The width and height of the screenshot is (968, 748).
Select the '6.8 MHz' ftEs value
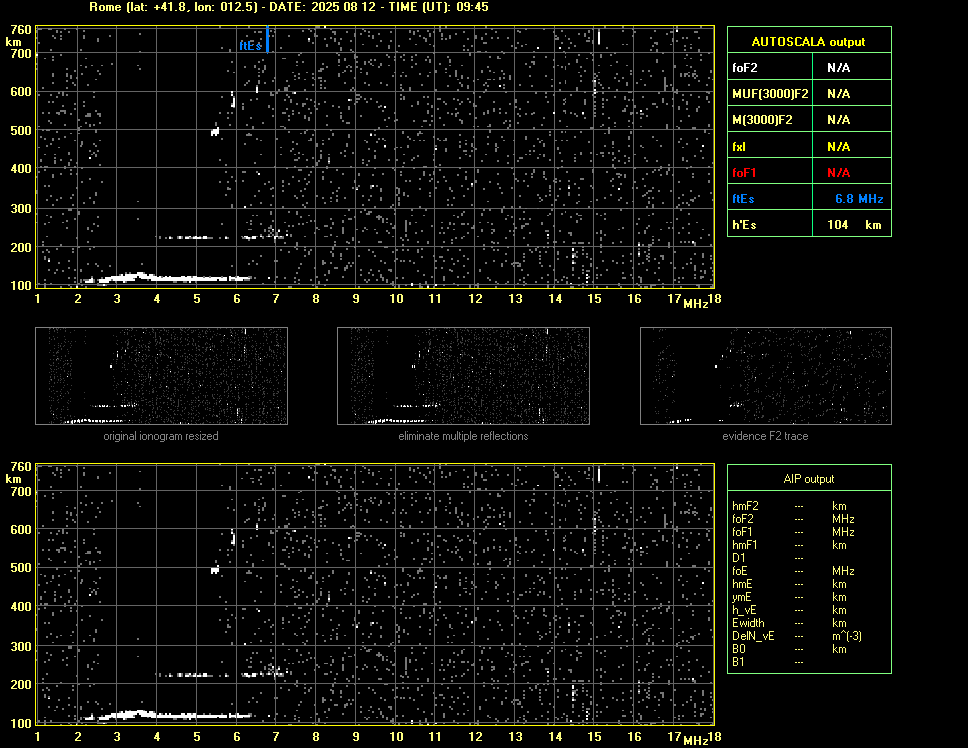click(x=859, y=199)
